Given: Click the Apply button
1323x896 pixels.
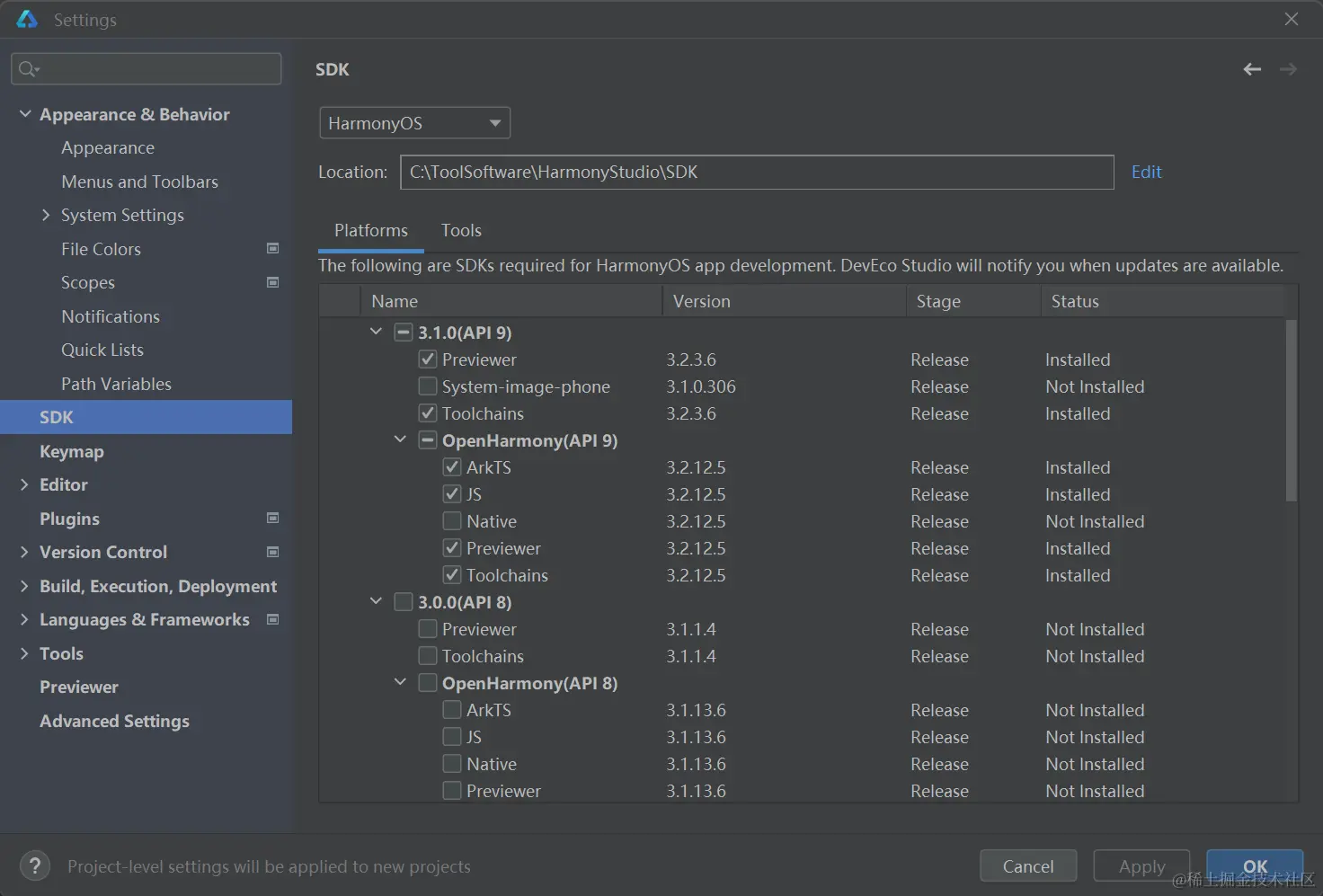Looking at the screenshot, I should pos(1141,866).
